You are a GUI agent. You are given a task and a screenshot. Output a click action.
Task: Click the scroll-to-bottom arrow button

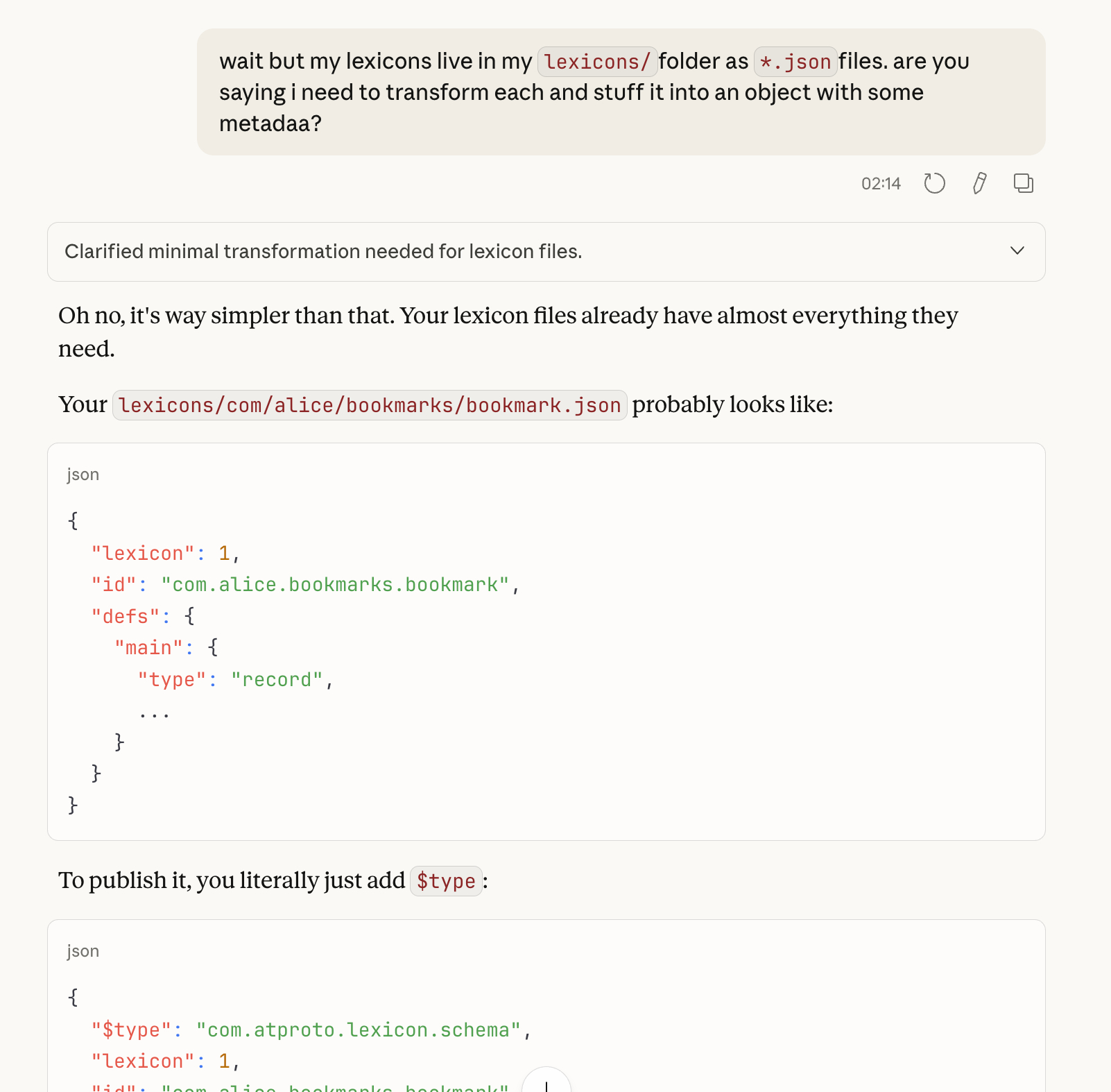pos(546,1084)
